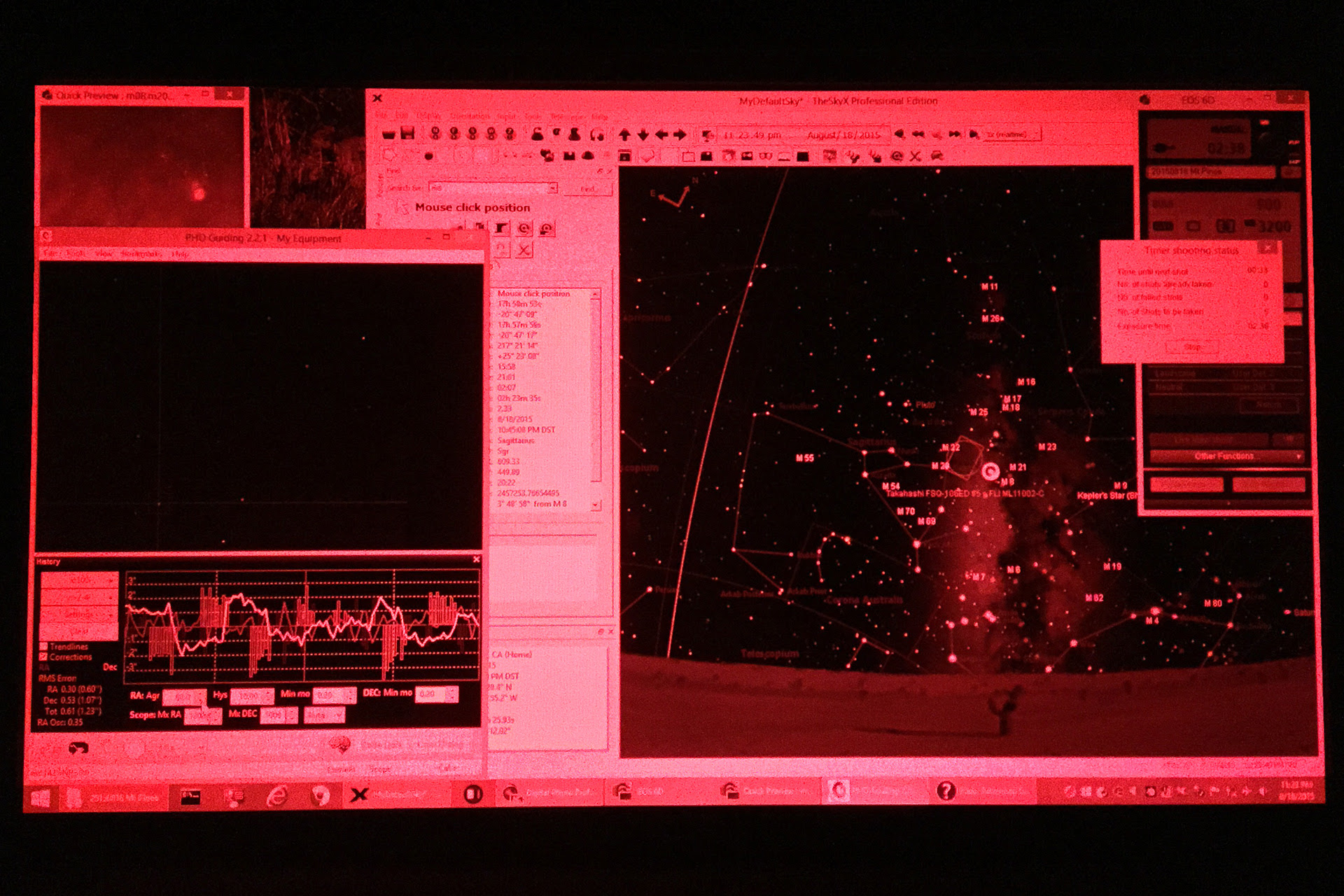Screen dimensions: 1344x896
Task: Click the brain icon in PHD Guiding
Action: 339,745
